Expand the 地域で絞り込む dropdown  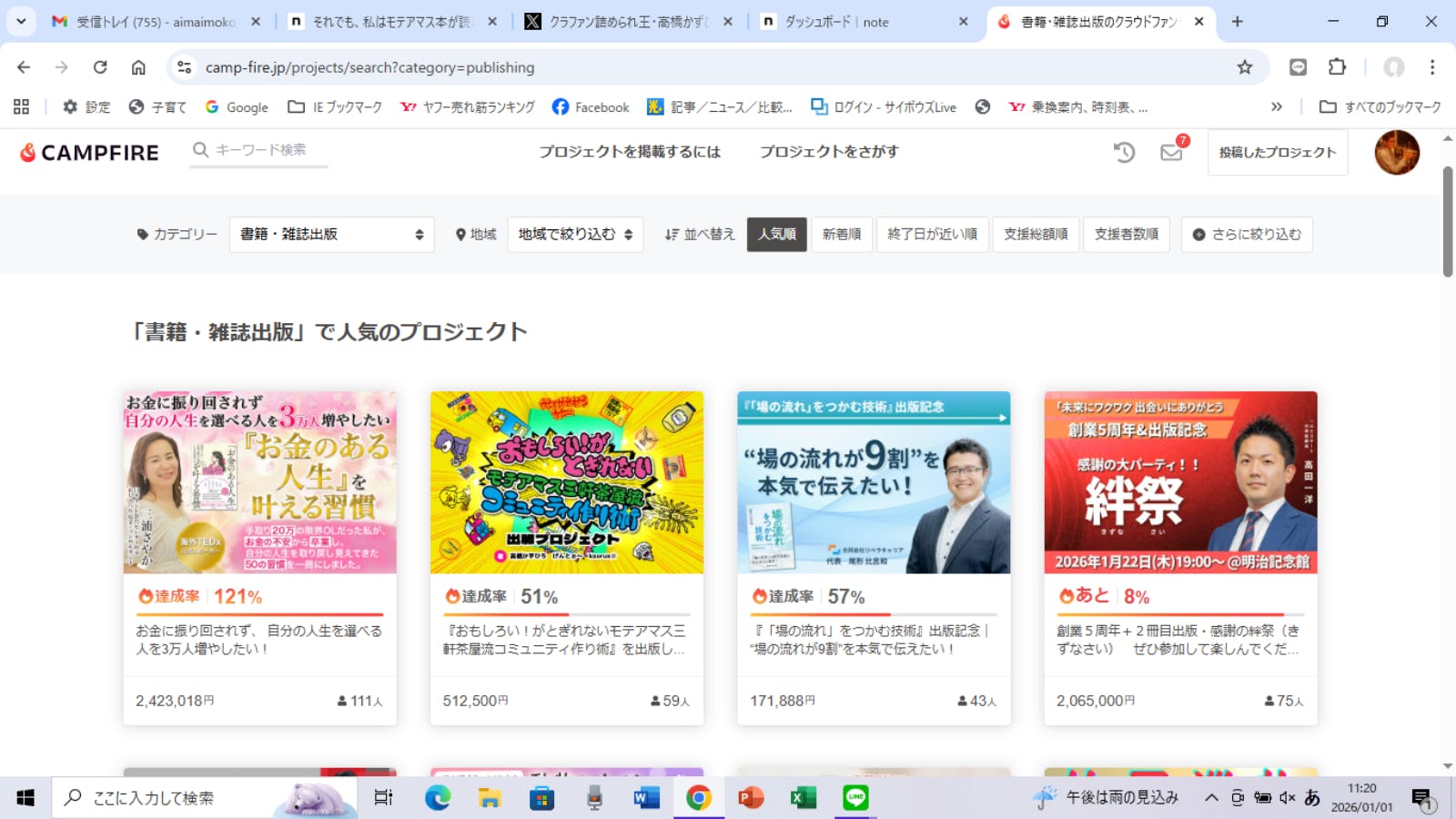[x=575, y=235]
